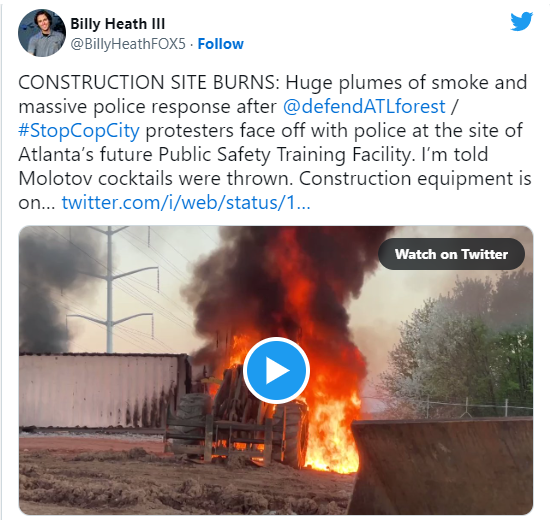Select the #StopCopCity hashtag
The width and height of the screenshot is (550, 520).
pyautogui.click(x=79, y=131)
